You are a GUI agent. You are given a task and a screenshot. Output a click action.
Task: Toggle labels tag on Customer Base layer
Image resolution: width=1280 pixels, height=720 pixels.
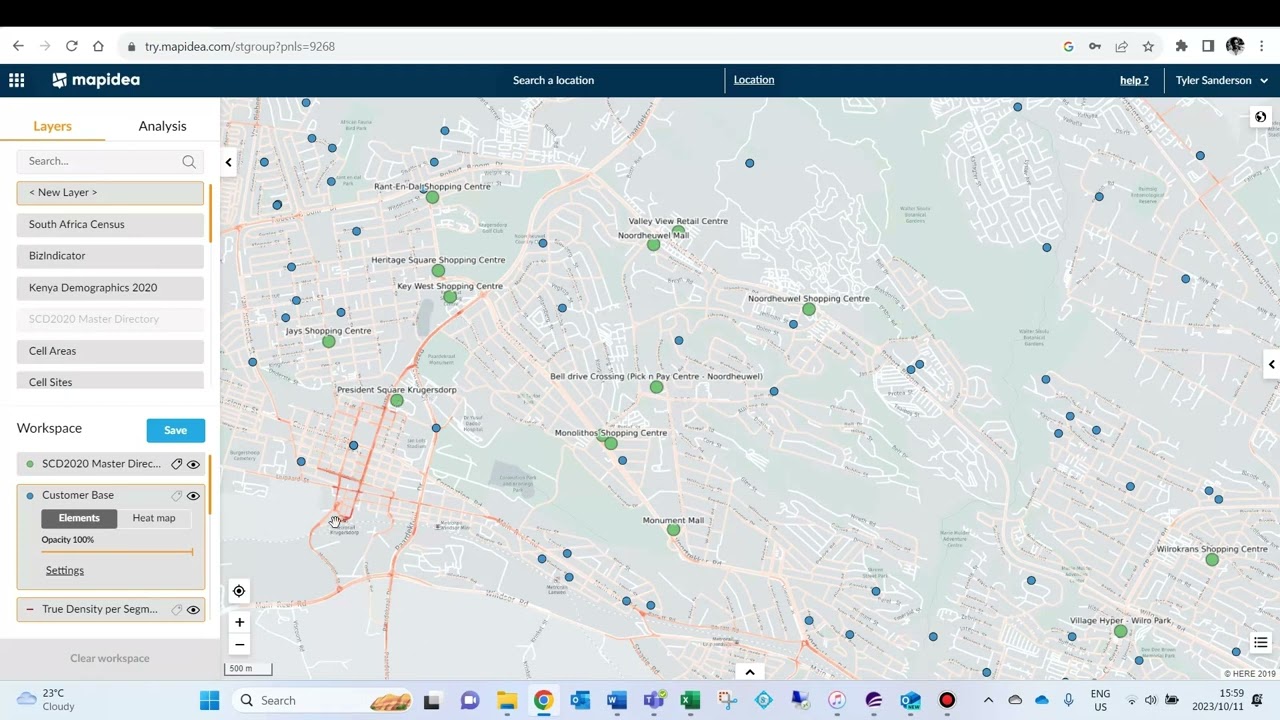176,495
